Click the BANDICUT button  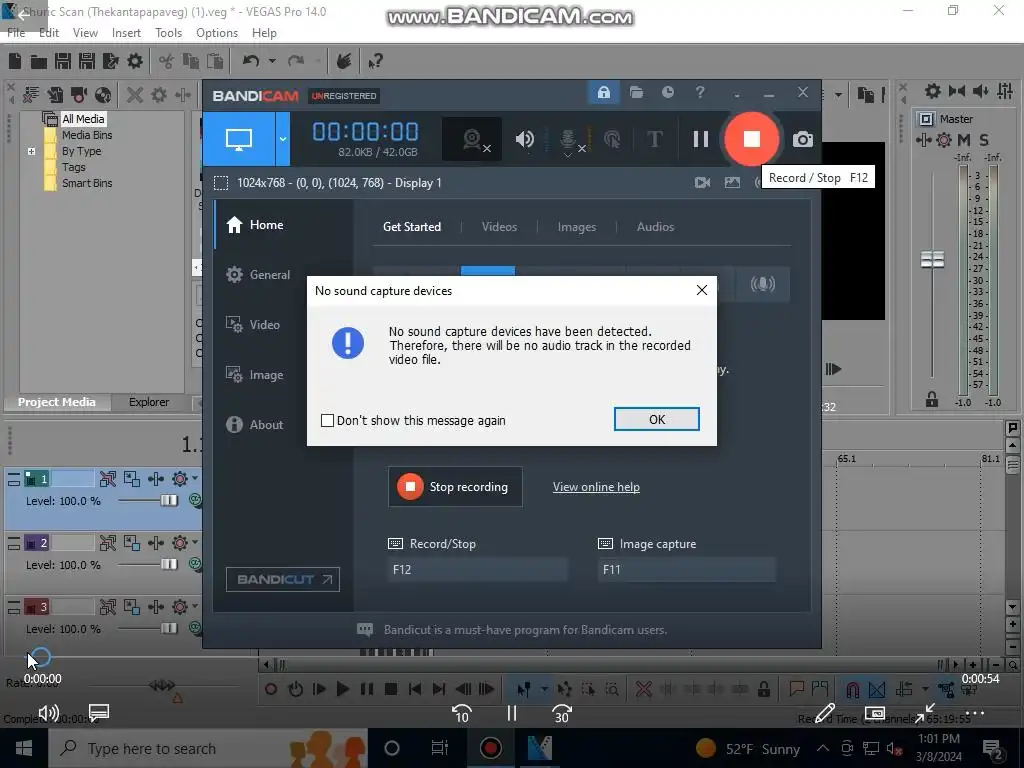point(283,579)
